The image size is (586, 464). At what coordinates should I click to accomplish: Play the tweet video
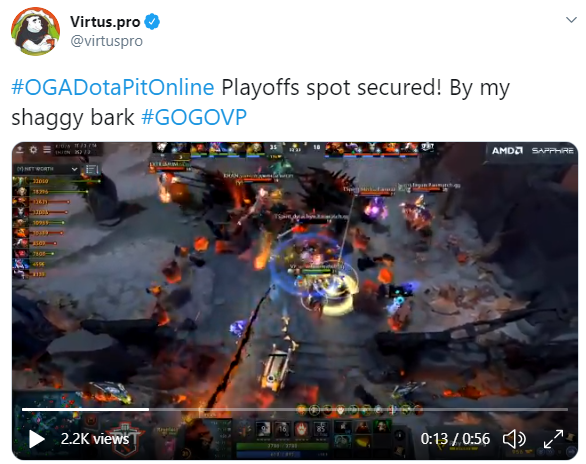(x=37, y=439)
